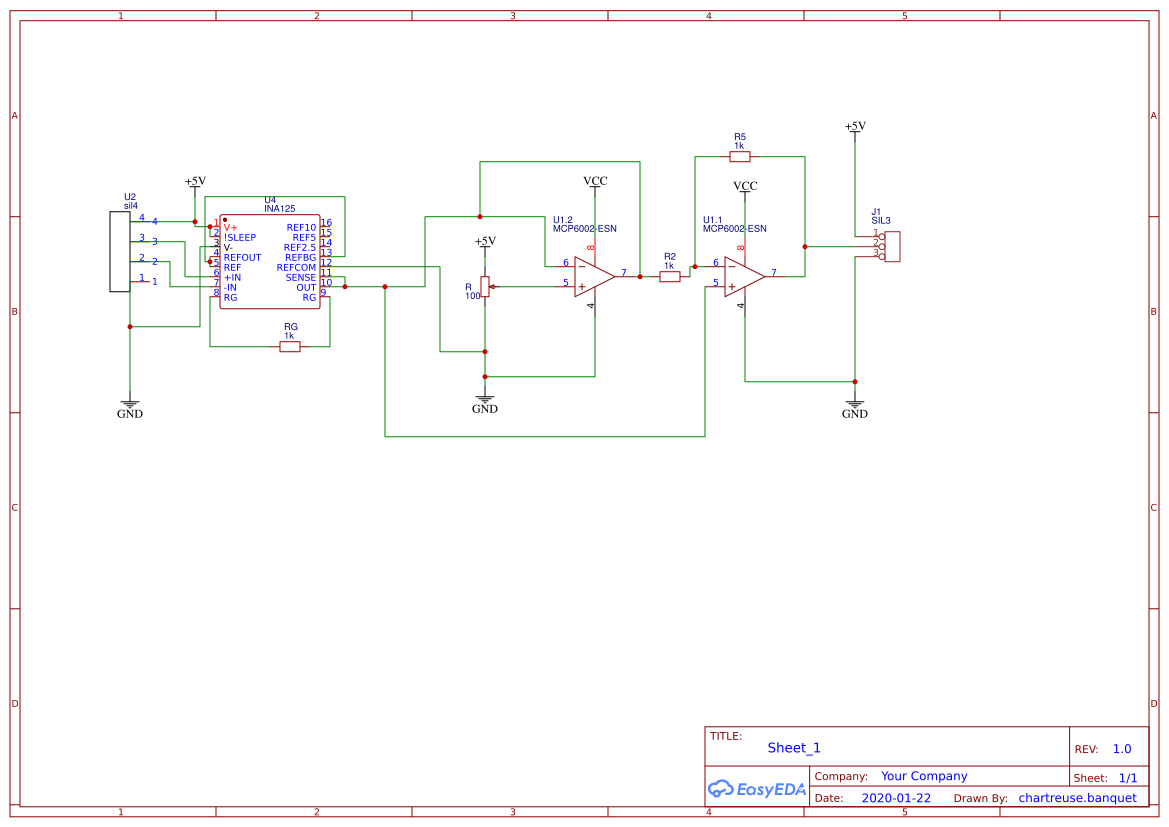Click the Your Company field in title block
Image resolution: width=1169 pixels, height=827 pixels.
922,775
